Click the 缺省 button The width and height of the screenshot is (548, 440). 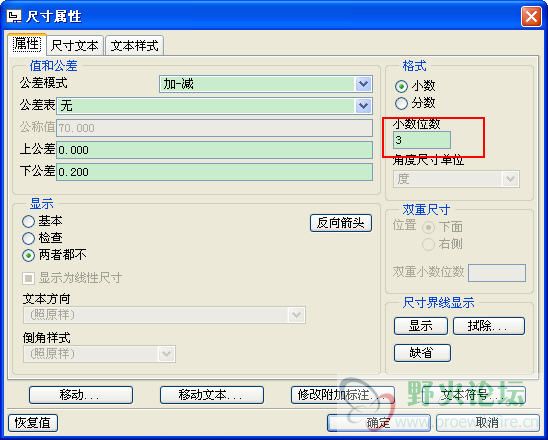tap(422, 353)
